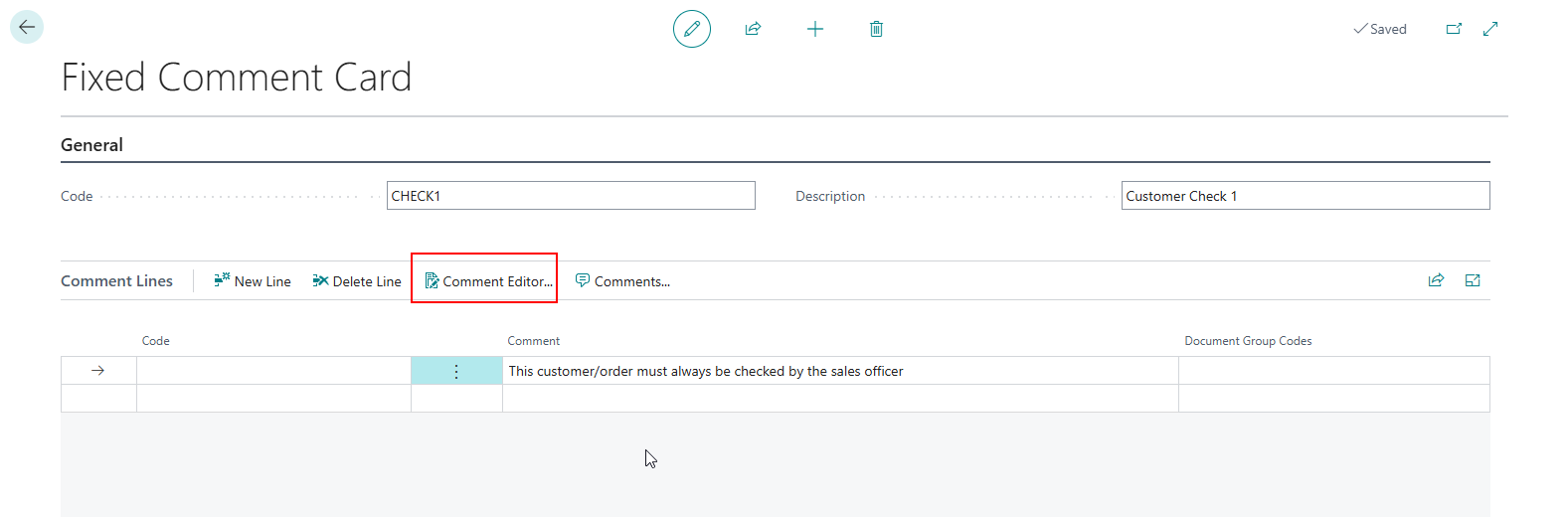Click the back arrow button
The image size is (1568, 517).
(x=27, y=27)
